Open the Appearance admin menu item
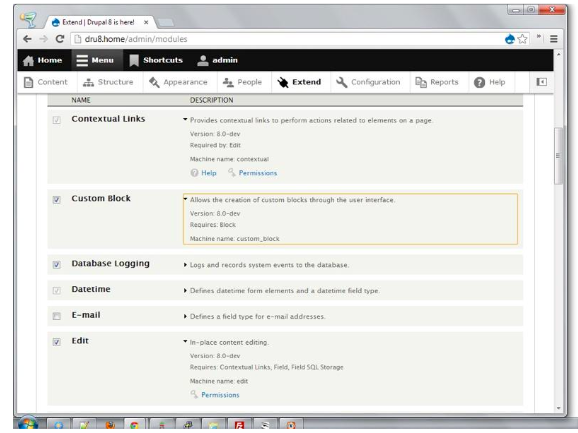The width and height of the screenshot is (578, 433). [178, 82]
